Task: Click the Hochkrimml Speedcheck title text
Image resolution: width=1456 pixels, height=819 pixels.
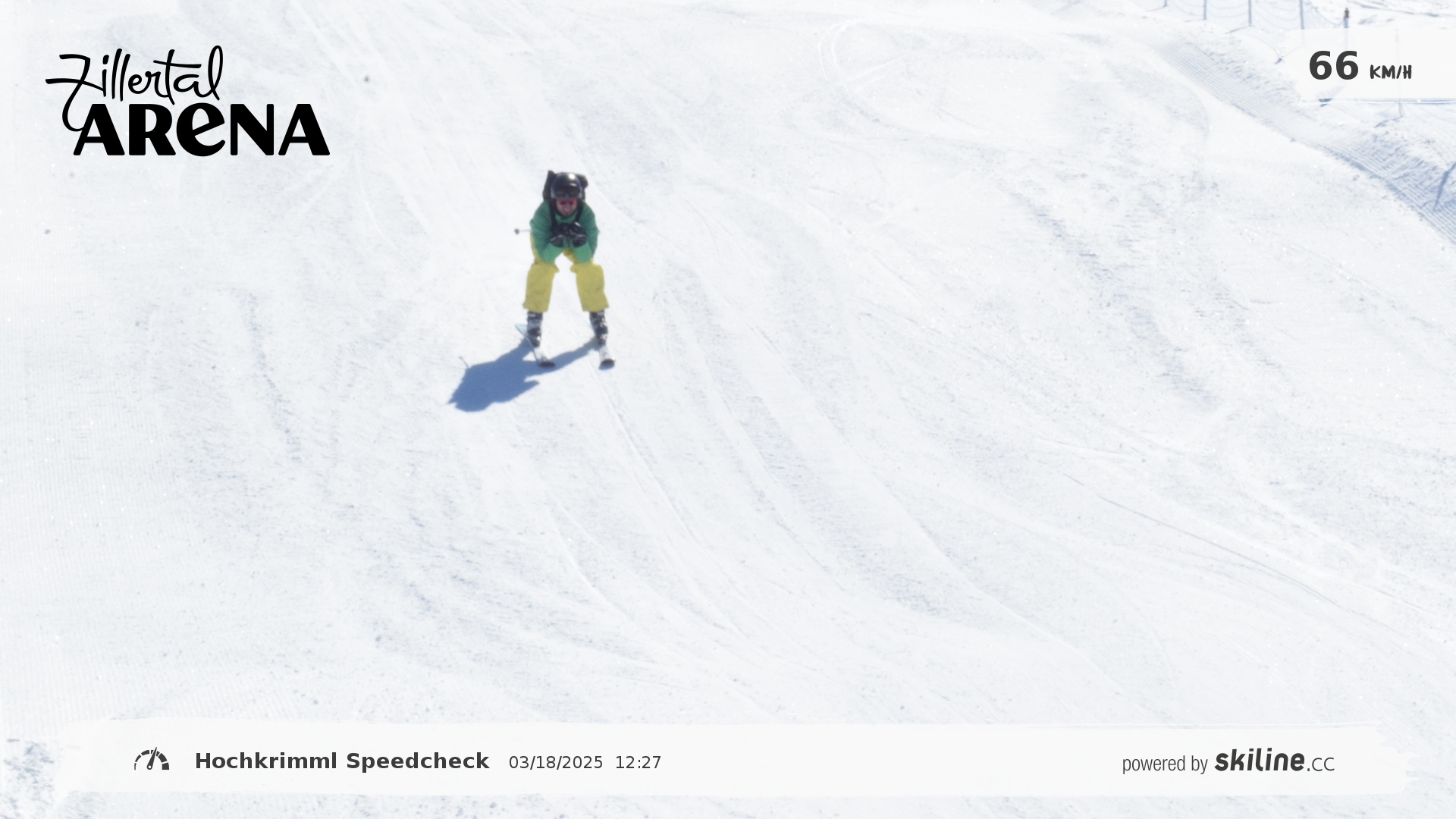Action: click(342, 761)
